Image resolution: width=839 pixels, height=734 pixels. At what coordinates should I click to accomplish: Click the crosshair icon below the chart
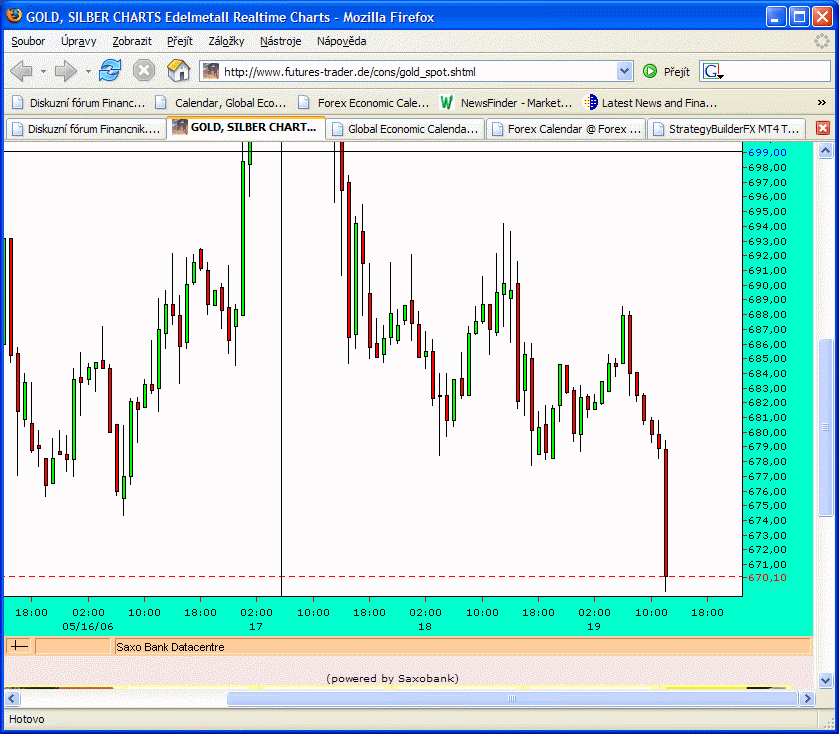(x=19, y=646)
